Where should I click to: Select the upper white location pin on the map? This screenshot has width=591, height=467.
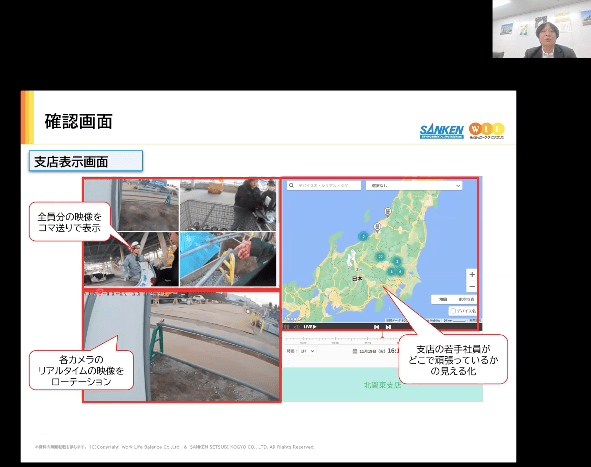coord(387,211)
